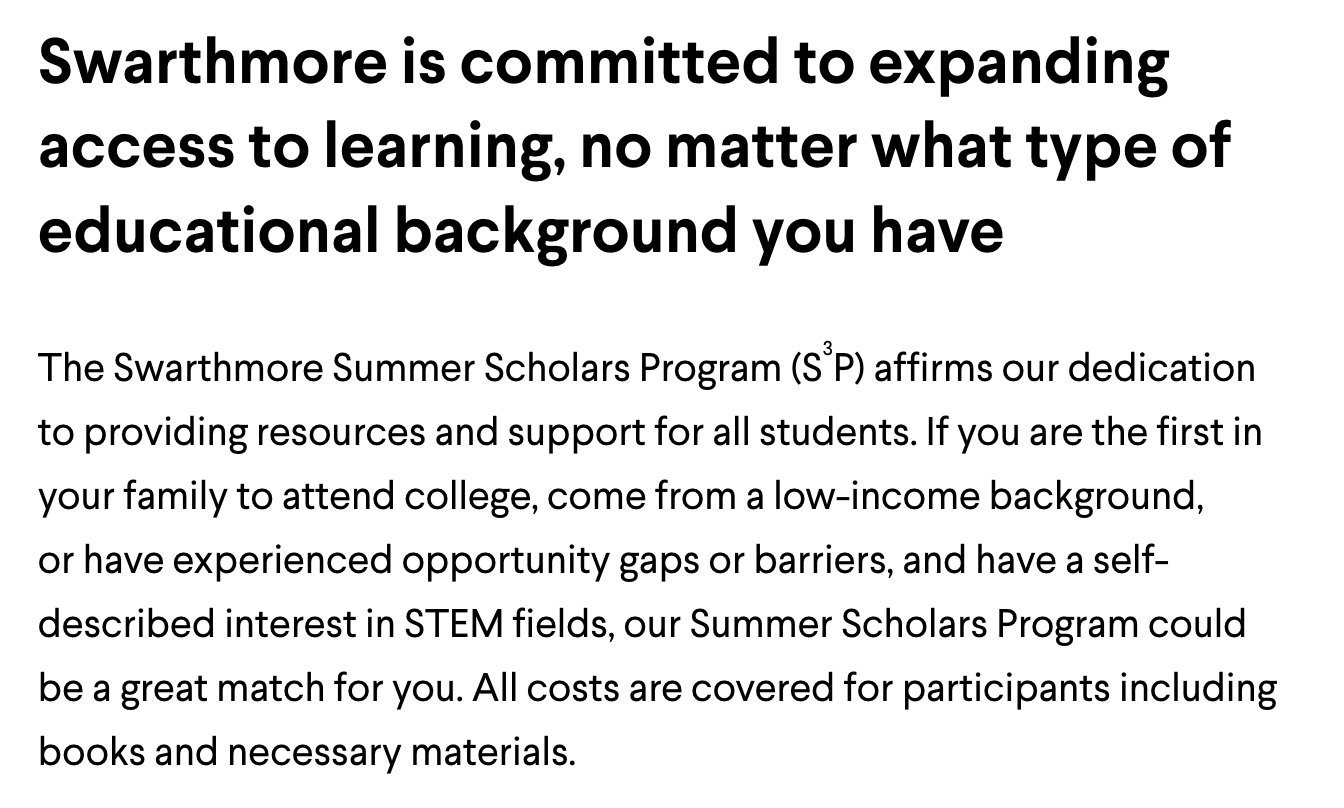
Task: Click "Swarthmore Summer Scholars Program" text
Action: coord(445,368)
